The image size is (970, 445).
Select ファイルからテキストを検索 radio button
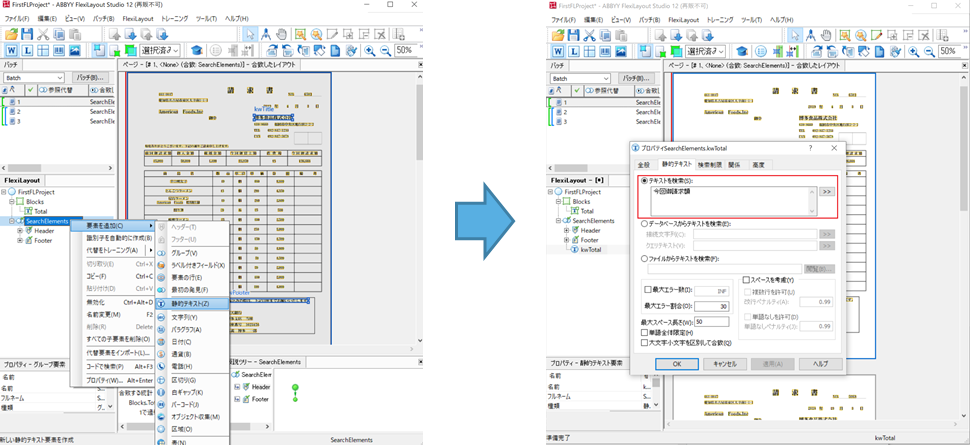645,258
